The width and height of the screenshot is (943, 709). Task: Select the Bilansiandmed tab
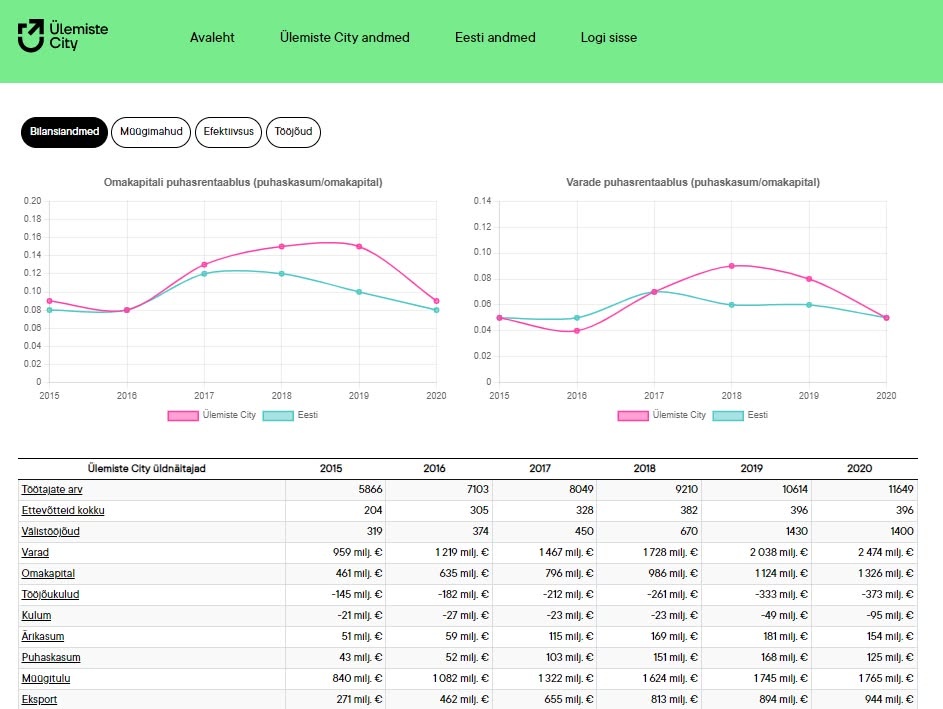click(x=64, y=132)
